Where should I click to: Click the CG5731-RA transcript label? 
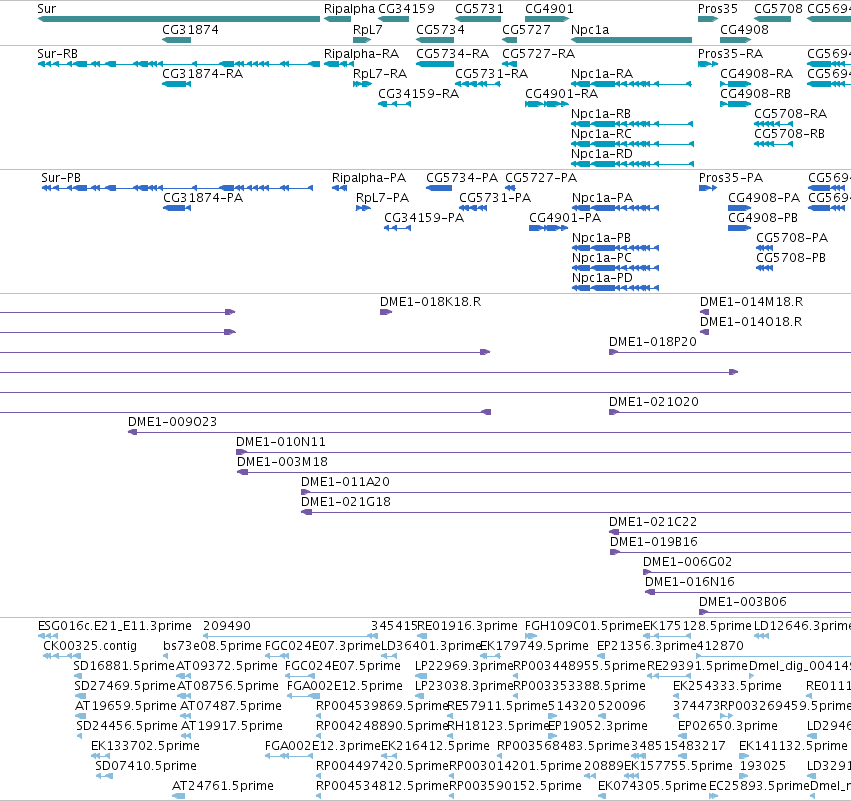coord(491,73)
